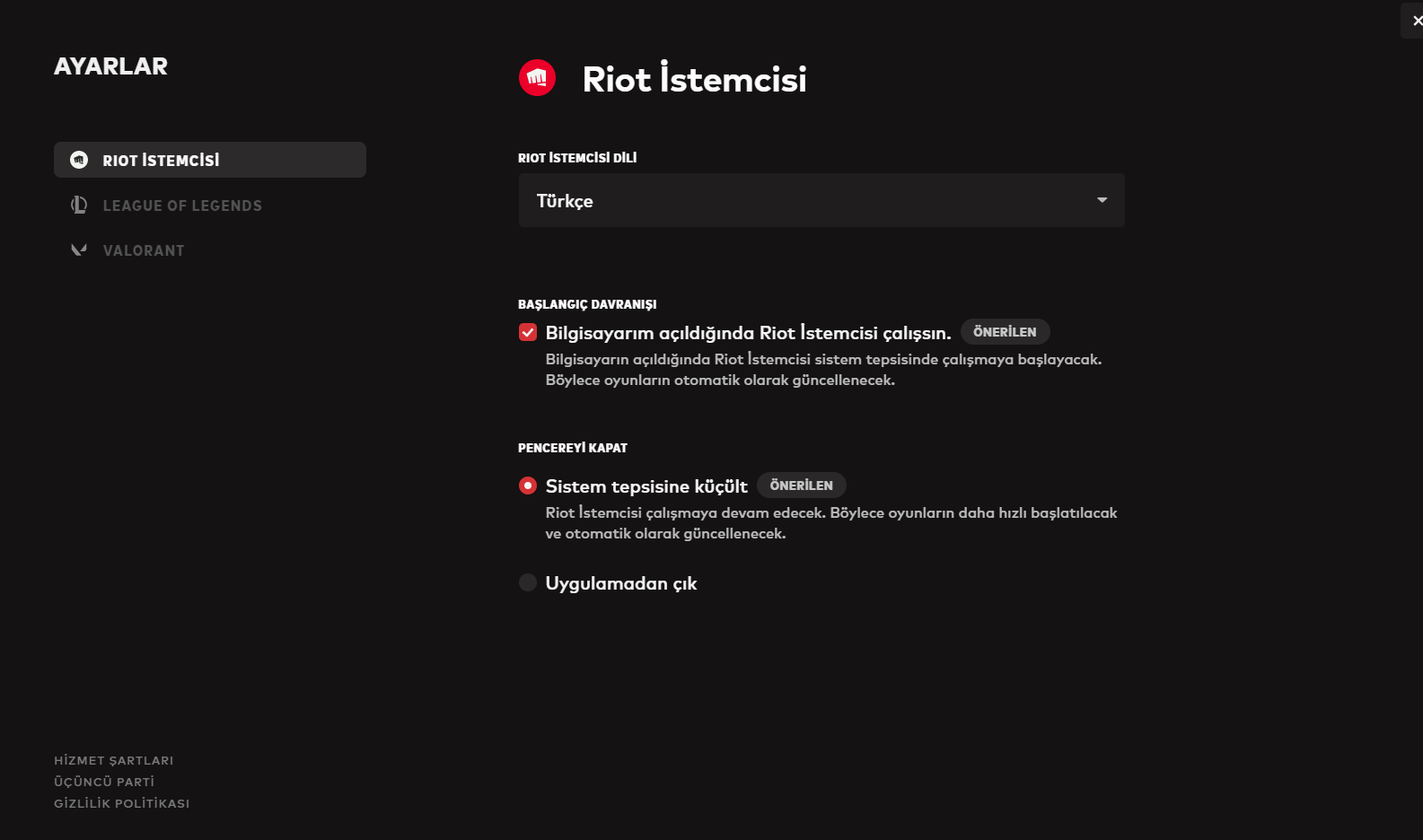Close the settings window with the X

tap(1416, 21)
